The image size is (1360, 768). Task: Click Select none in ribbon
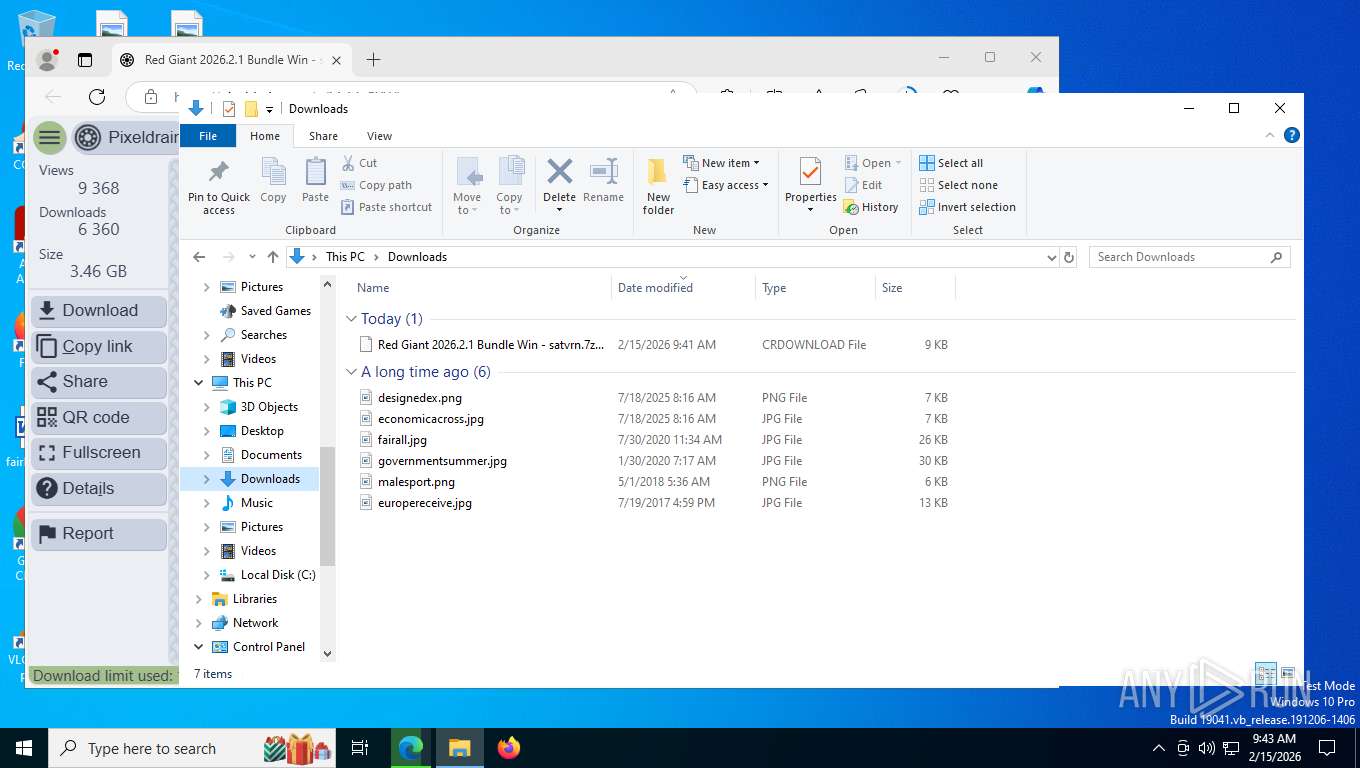click(958, 185)
